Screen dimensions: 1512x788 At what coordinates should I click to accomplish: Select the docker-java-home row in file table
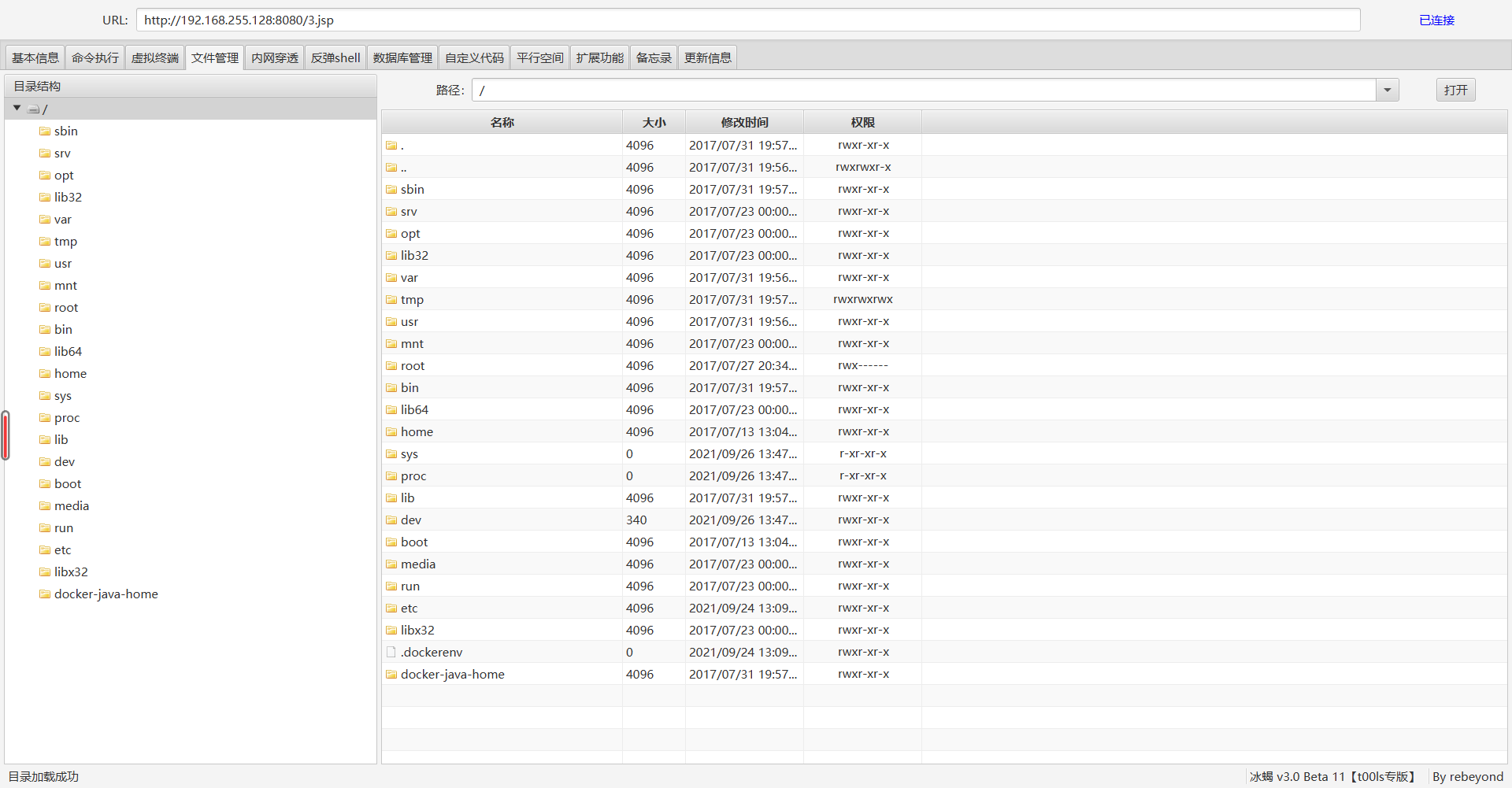944,675
